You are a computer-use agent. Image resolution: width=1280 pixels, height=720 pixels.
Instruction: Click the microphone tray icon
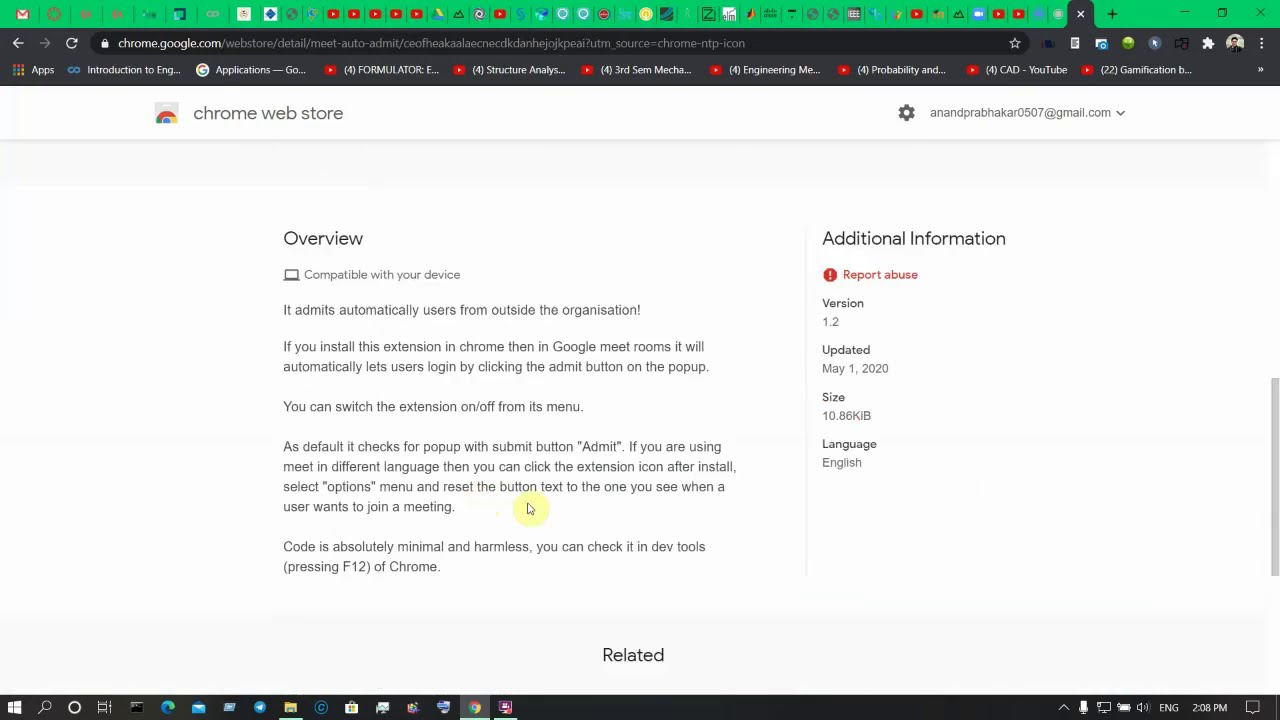click(1083, 707)
